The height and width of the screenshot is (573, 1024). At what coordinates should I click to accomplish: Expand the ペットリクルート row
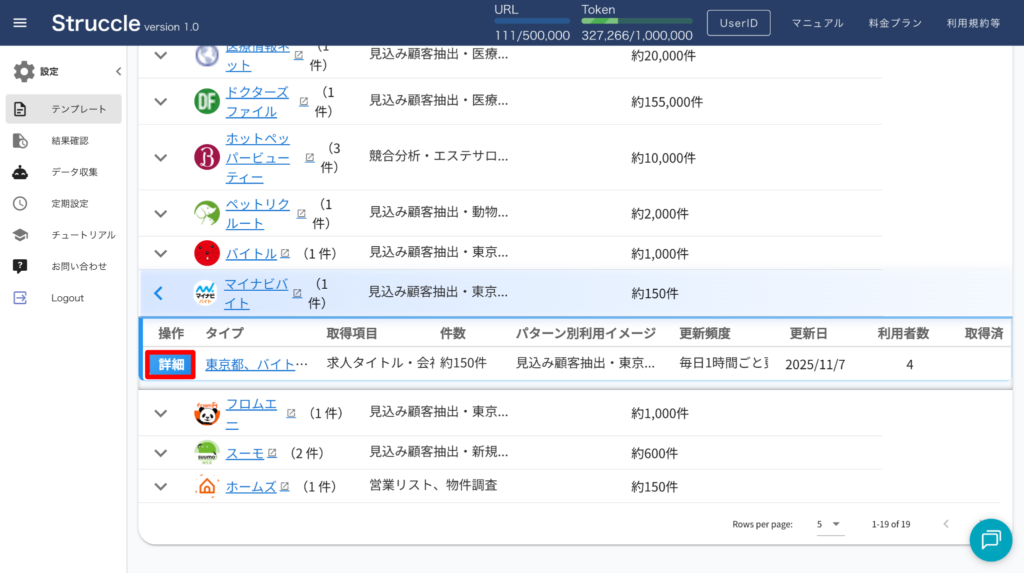pyautogui.click(x=160, y=213)
